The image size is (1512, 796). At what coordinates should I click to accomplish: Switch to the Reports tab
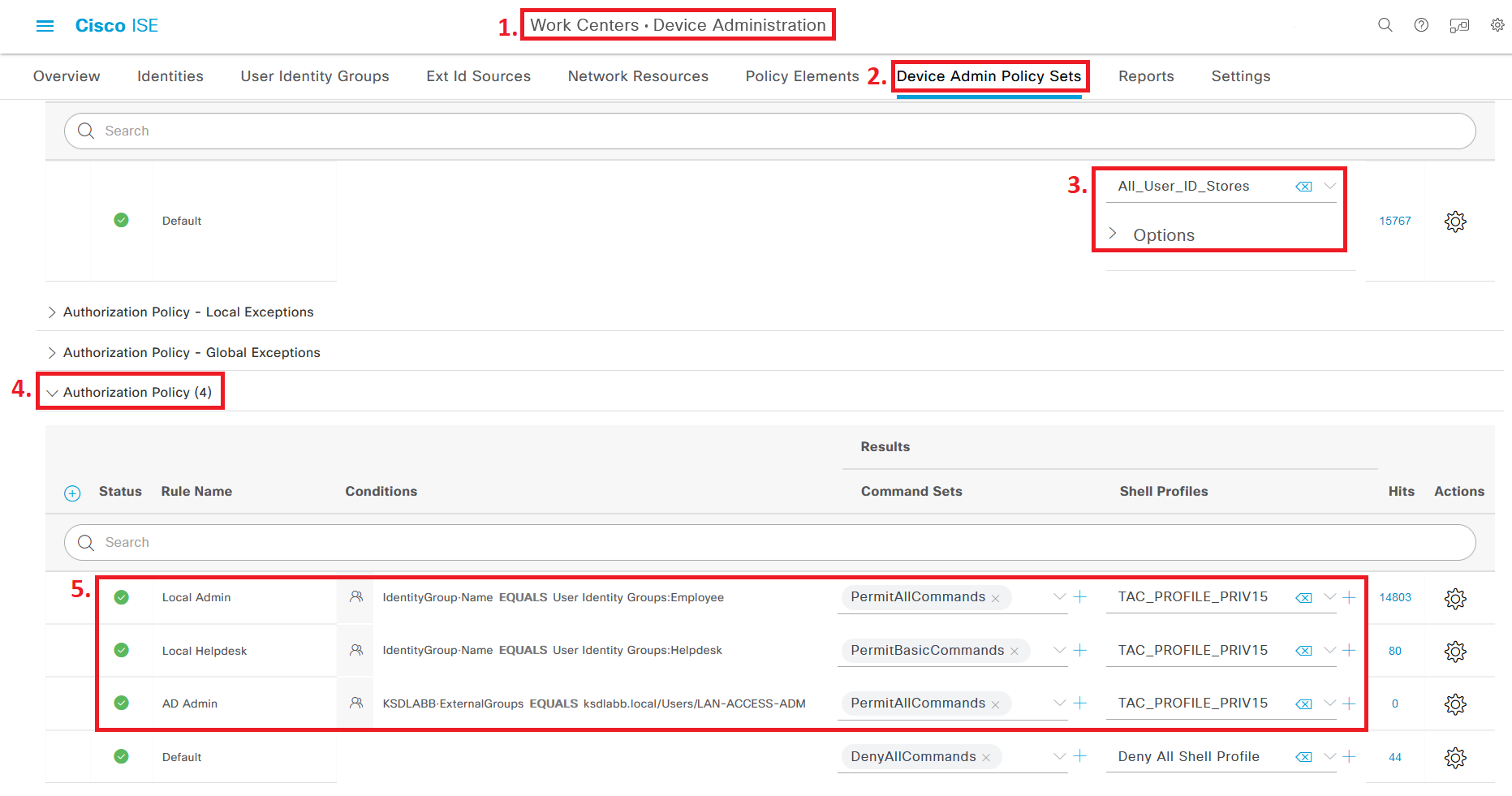pyautogui.click(x=1146, y=75)
